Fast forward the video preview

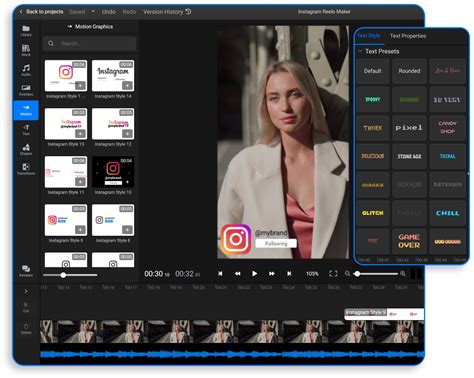(x=272, y=274)
